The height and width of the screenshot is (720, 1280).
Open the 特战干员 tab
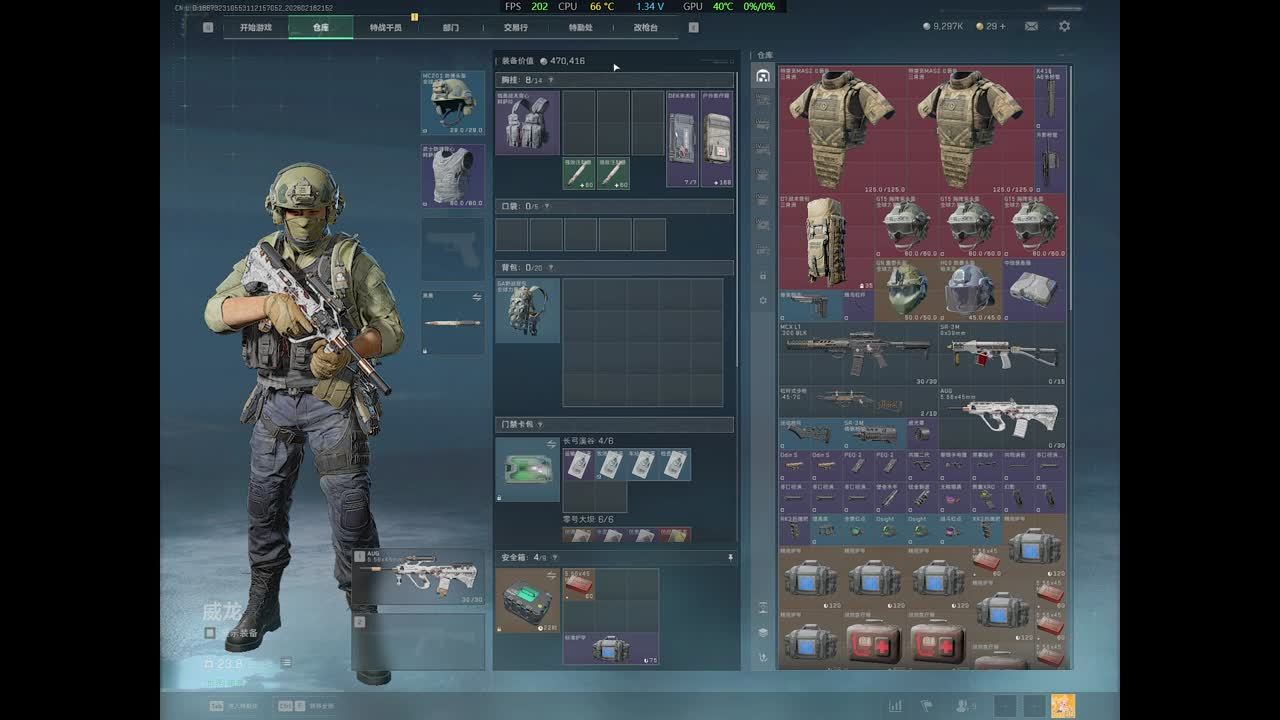tap(385, 27)
